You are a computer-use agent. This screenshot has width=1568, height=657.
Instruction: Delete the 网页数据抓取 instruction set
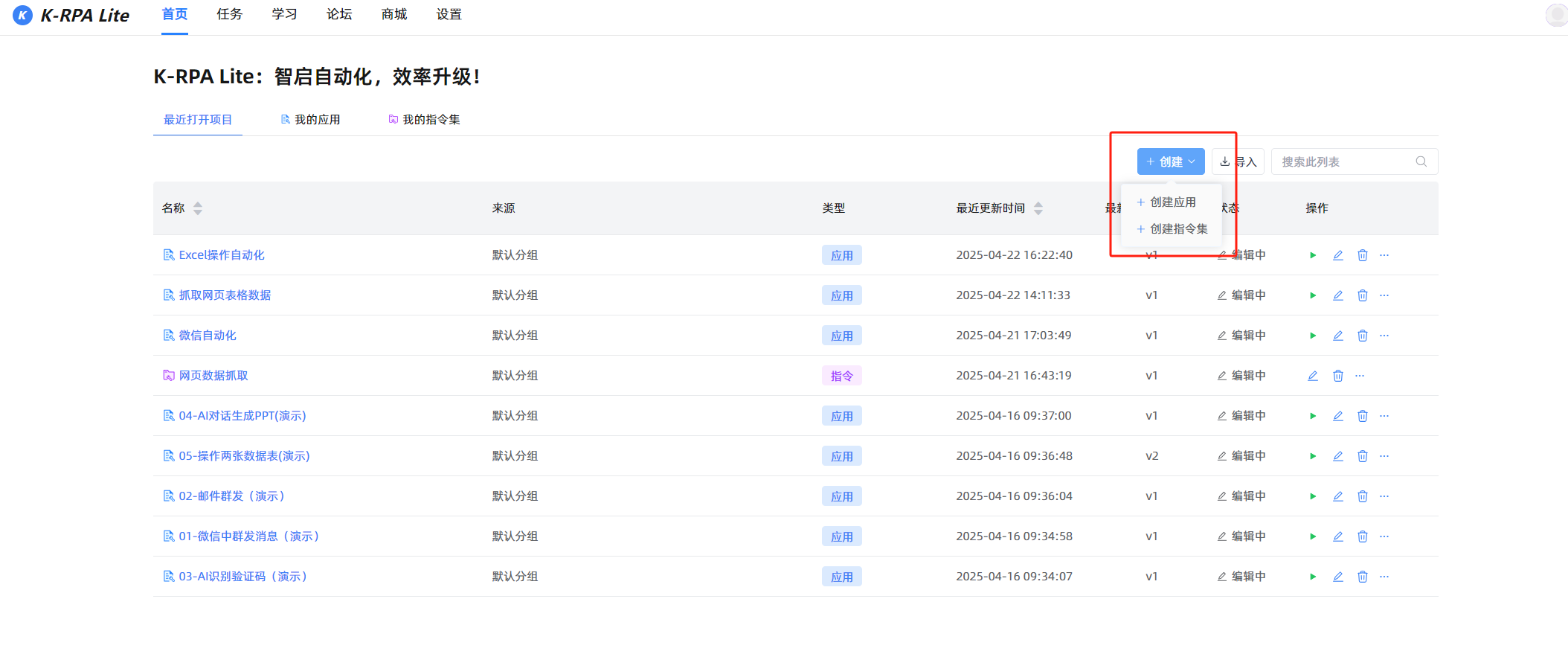point(1338,376)
